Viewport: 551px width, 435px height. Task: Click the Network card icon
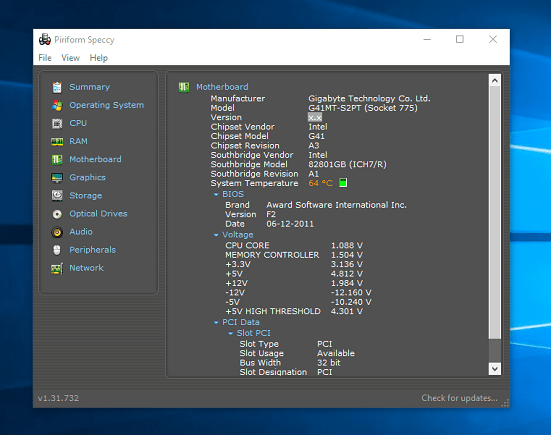(57, 268)
